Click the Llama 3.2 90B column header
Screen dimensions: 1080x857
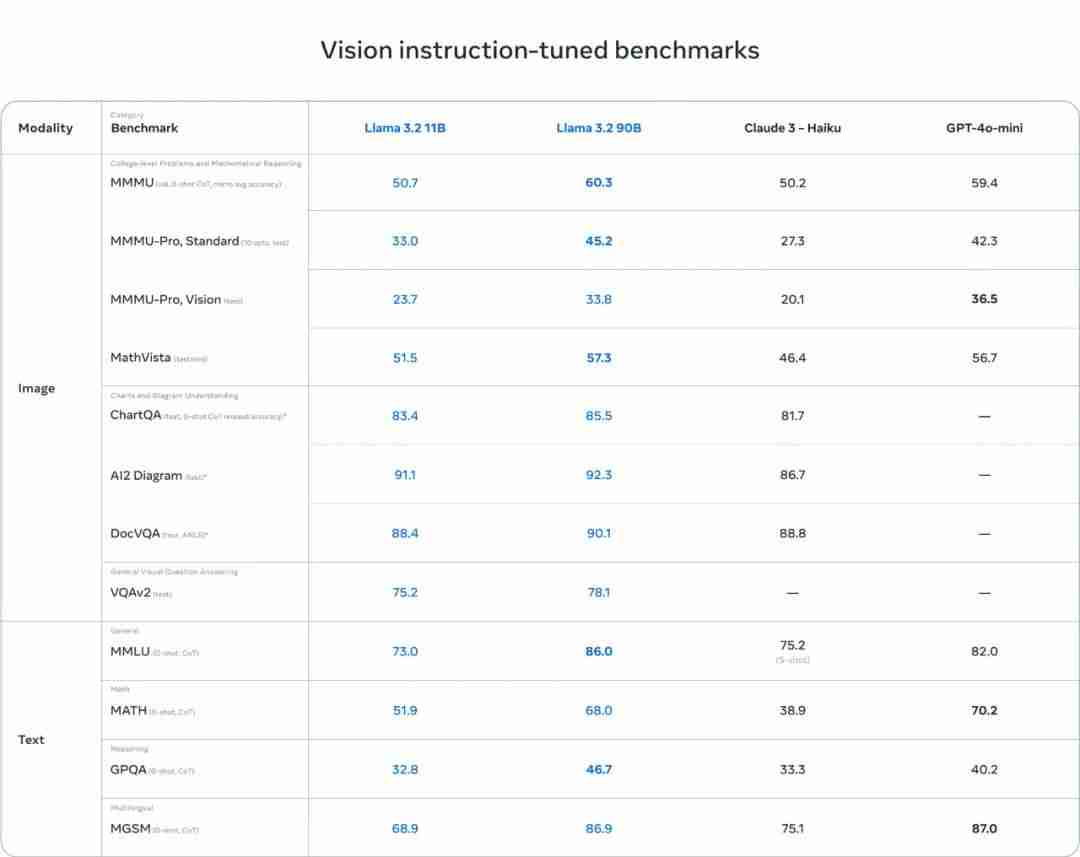click(599, 128)
